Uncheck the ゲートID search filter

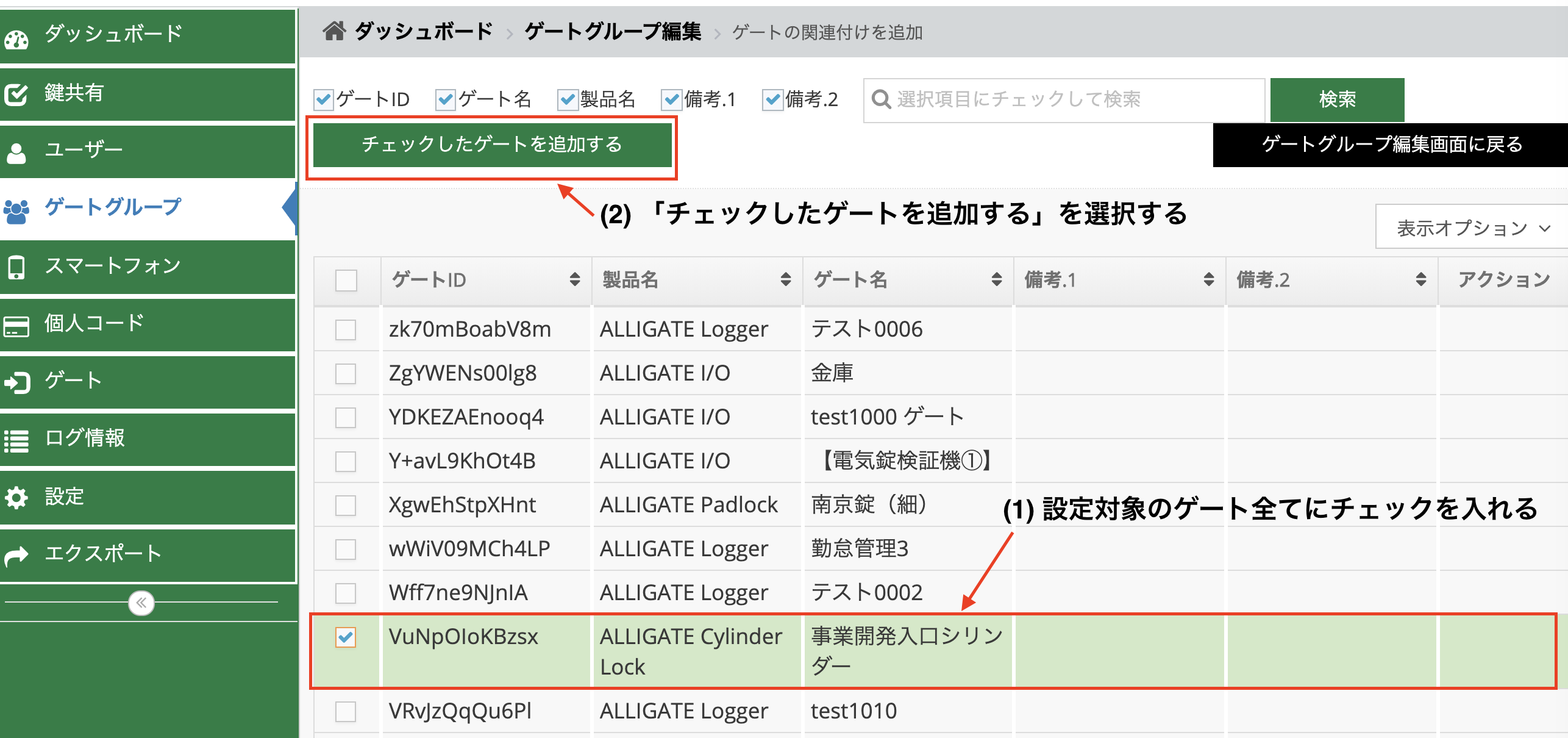[x=324, y=99]
